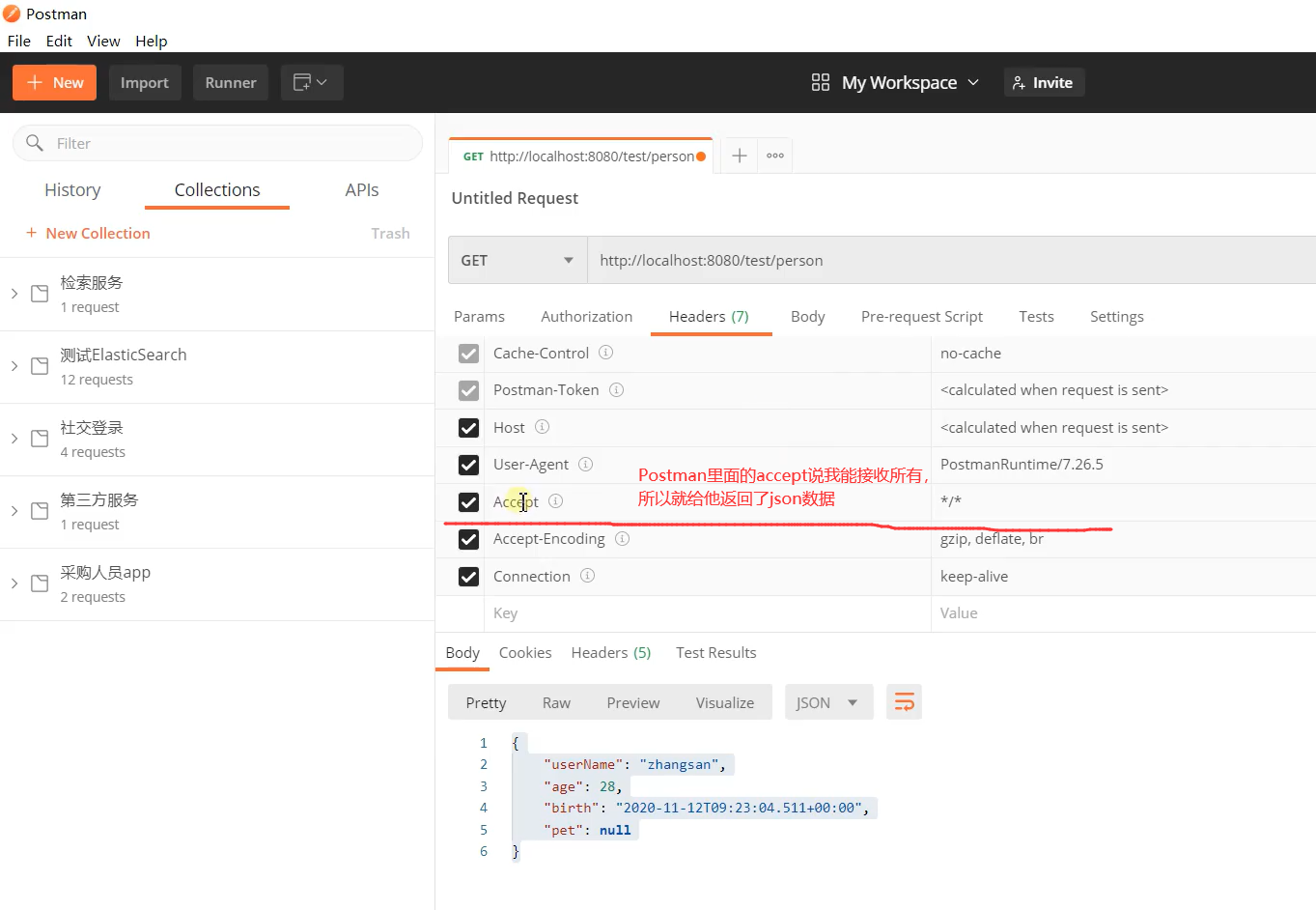Viewport: 1316px width, 910px height.
Task: Uncheck the Accept header checkbox
Action: click(468, 502)
